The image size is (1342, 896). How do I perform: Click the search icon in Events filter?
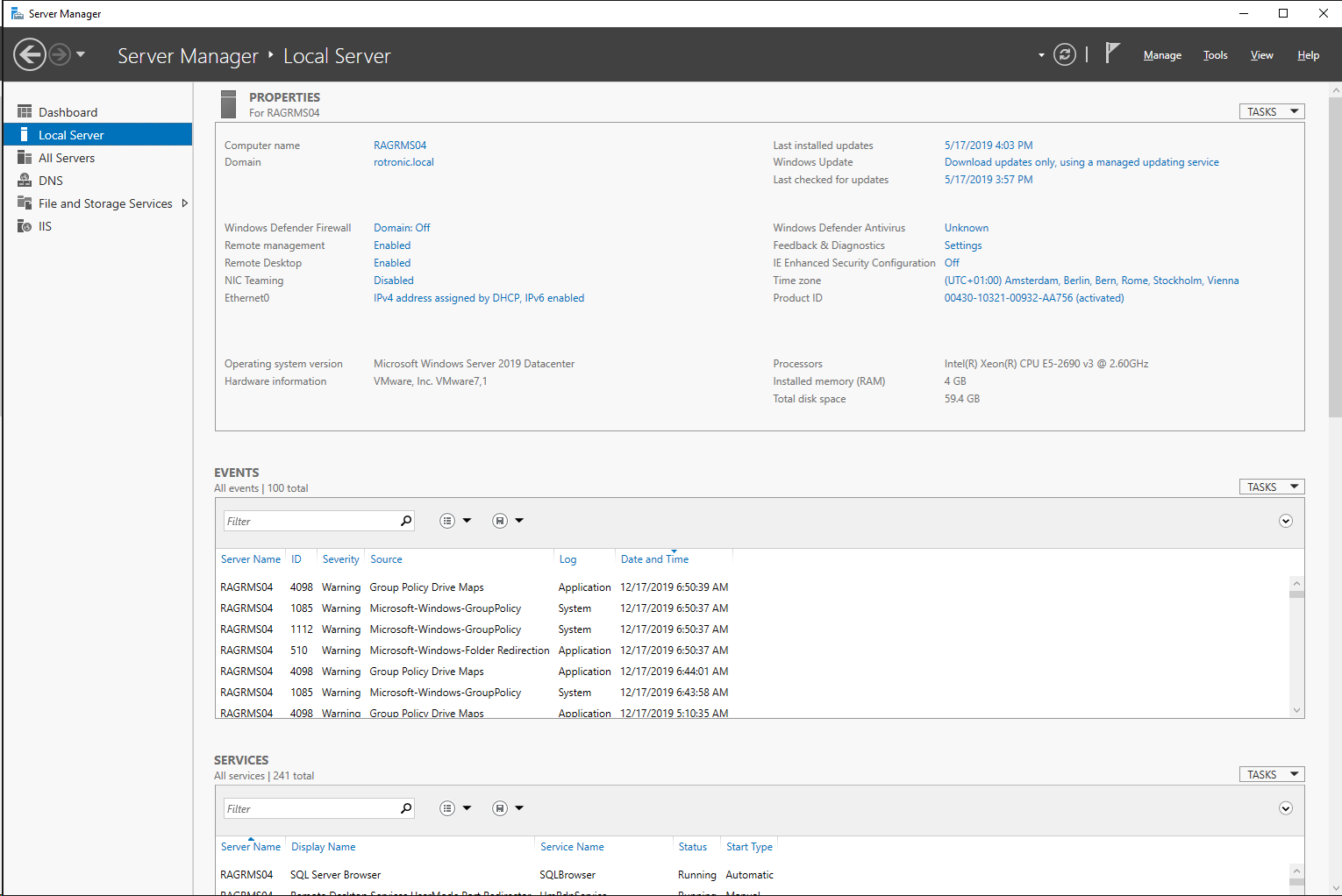coord(406,521)
